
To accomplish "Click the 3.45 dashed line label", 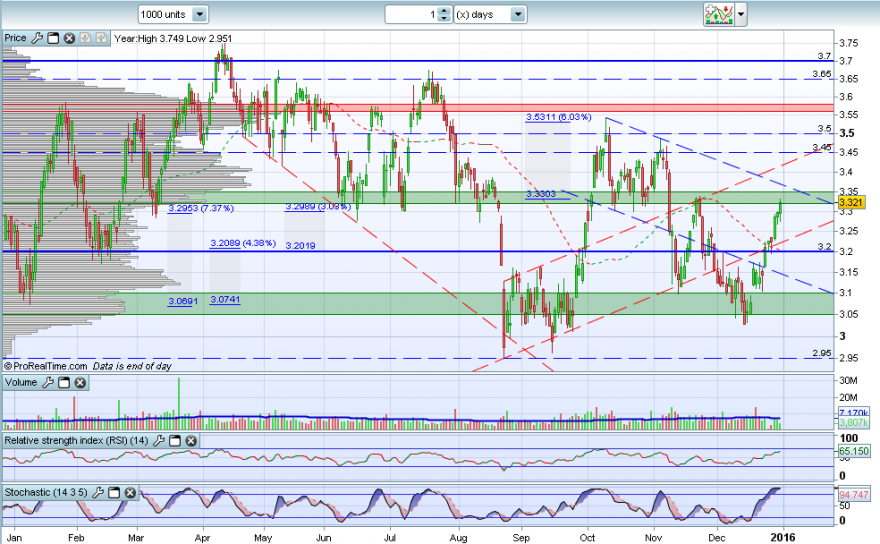I will pos(822,147).
